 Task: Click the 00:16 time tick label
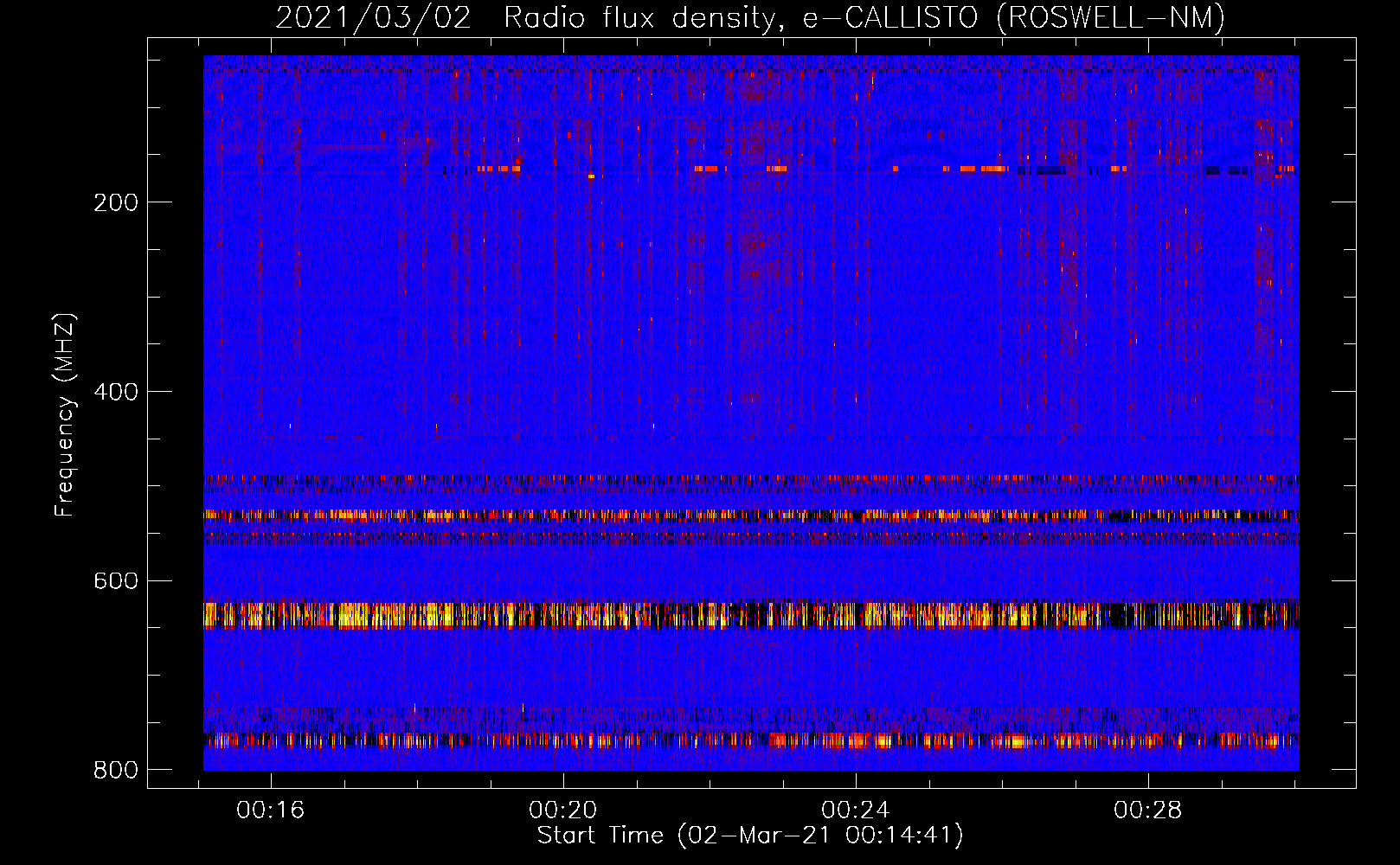(271, 811)
